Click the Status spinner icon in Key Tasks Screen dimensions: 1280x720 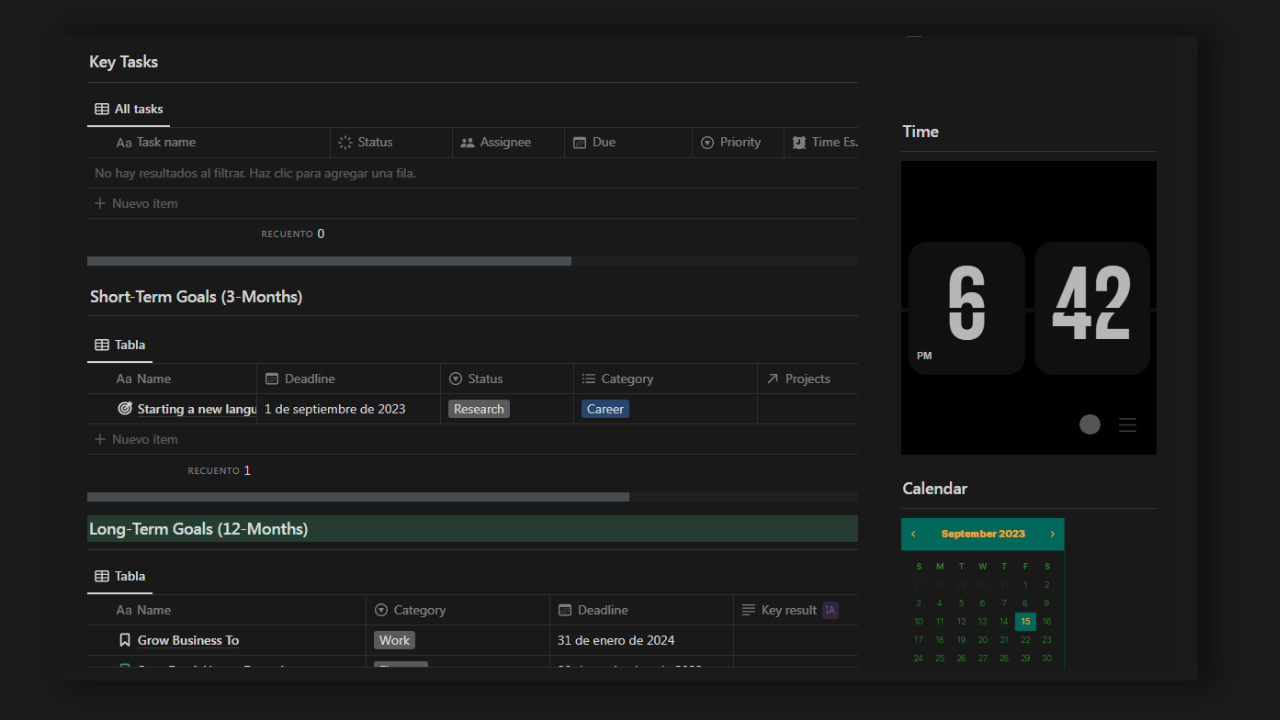pyautogui.click(x=345, y=142)
